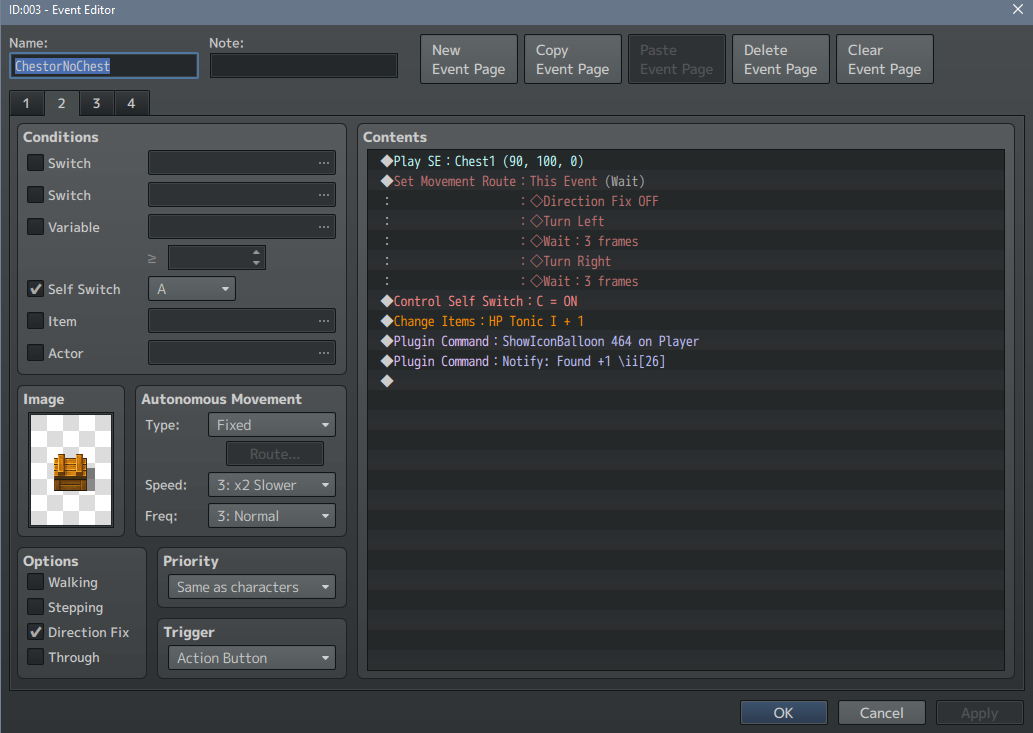
Task: Enable the Actor condition checkbox
Action: click(36, 353)
